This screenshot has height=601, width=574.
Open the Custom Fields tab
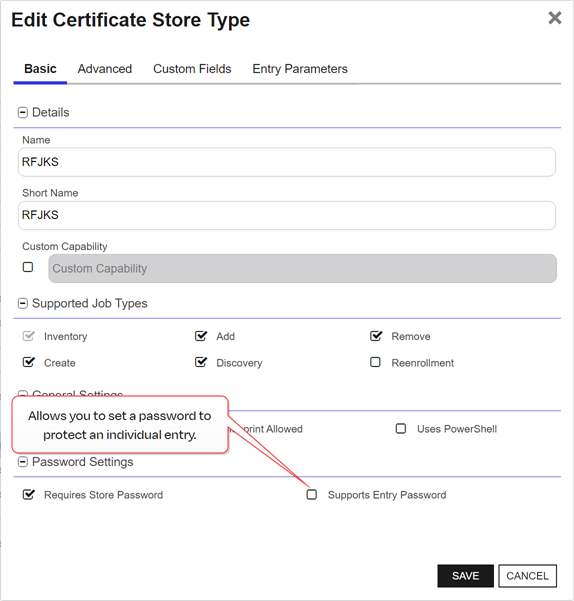(x=192, y=69)
